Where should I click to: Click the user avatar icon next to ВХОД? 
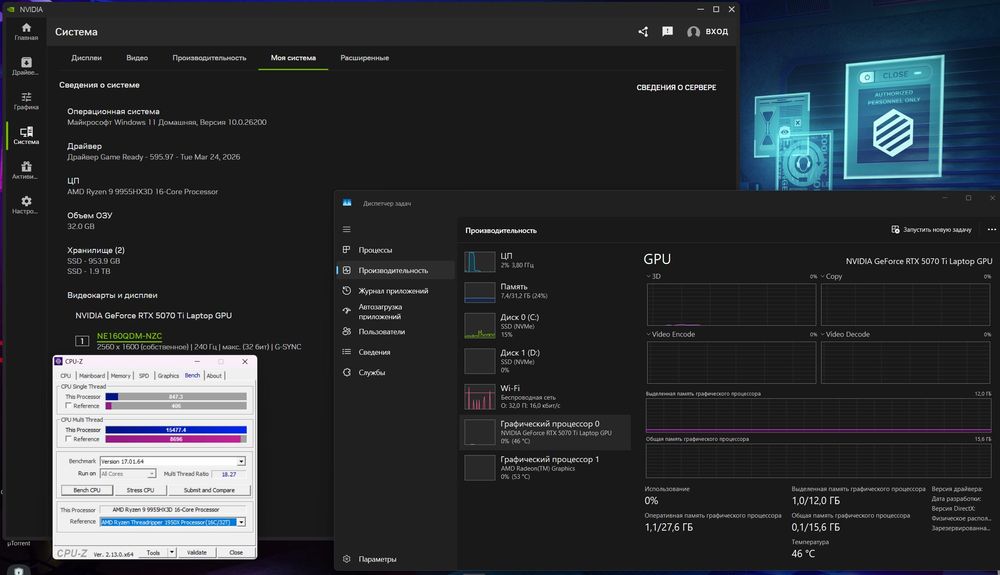click(693, 32)
